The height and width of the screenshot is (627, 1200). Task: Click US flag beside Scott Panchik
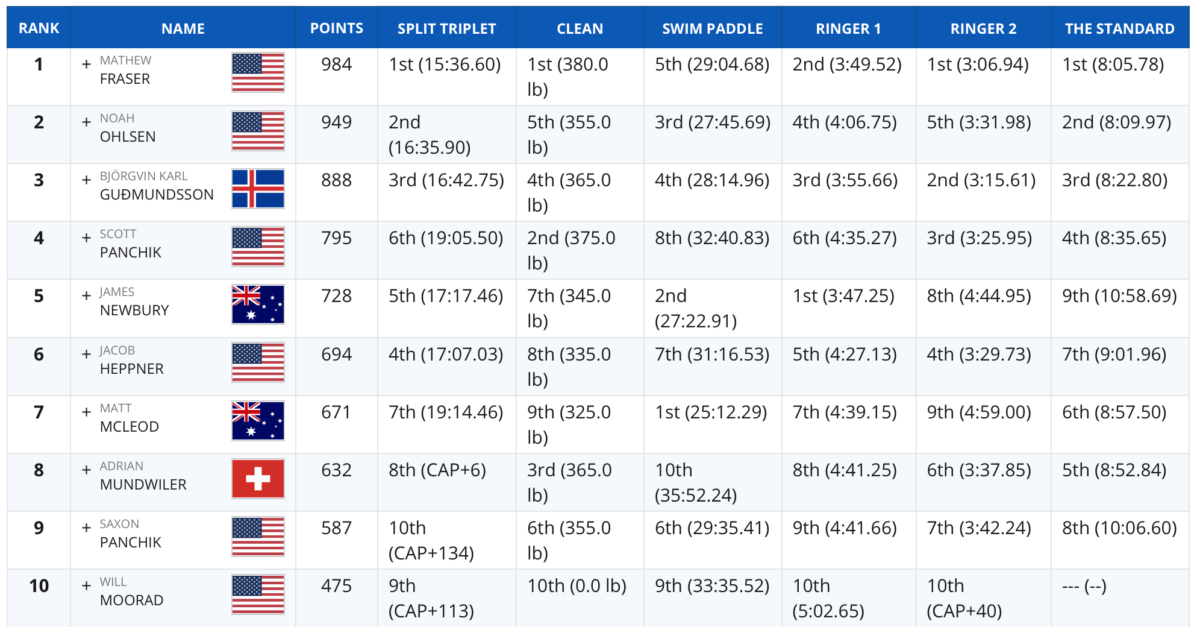258,247
